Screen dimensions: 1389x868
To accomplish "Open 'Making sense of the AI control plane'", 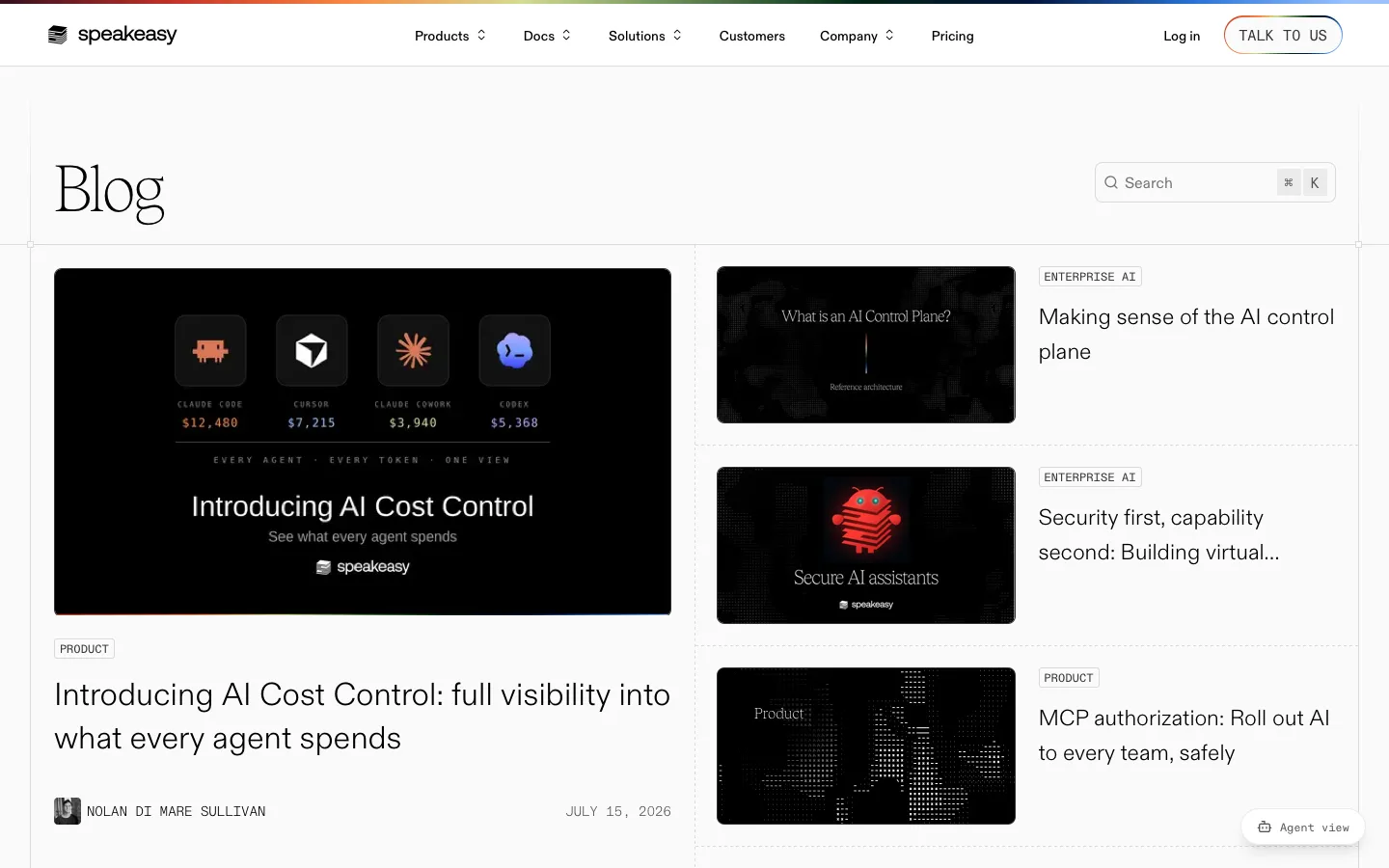I will point(1186,334).
